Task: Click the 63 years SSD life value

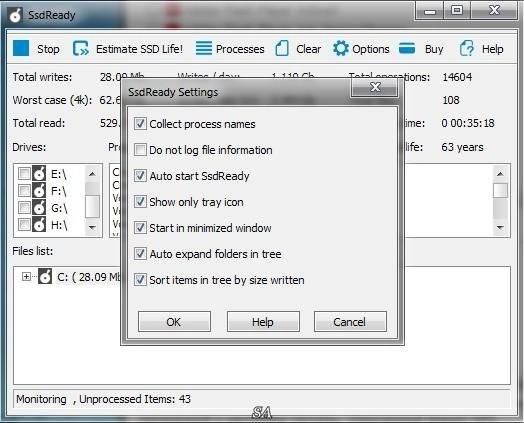Action: [x=462, y=147]
